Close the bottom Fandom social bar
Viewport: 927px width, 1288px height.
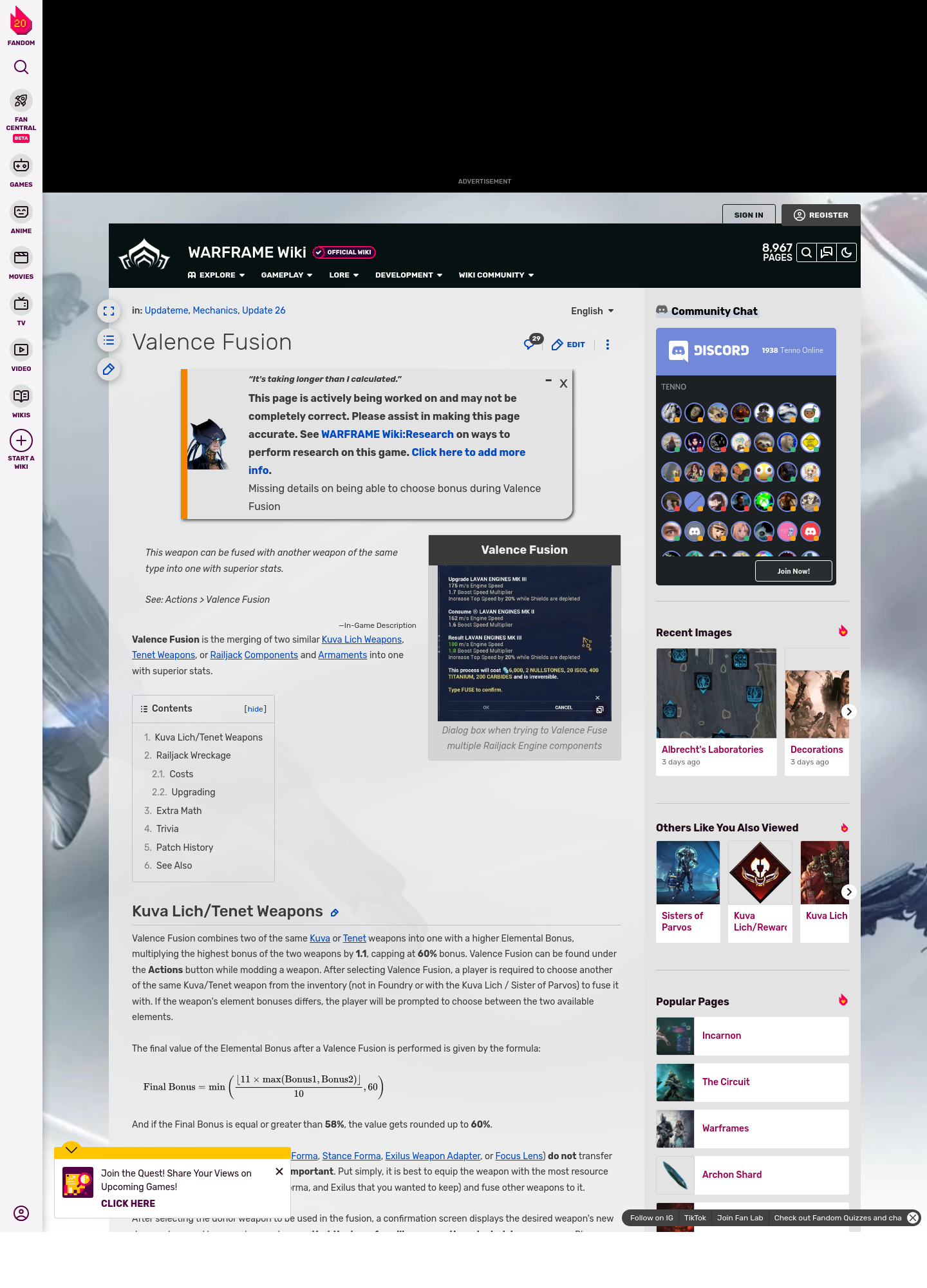point(913,1218)
